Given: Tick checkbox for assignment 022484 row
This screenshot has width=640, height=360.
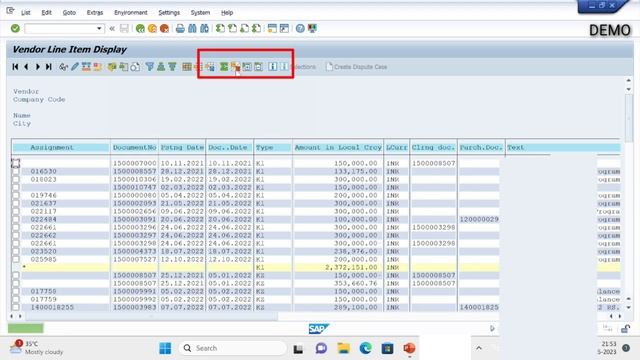Looking at the screenshot, I should point(16,220).
